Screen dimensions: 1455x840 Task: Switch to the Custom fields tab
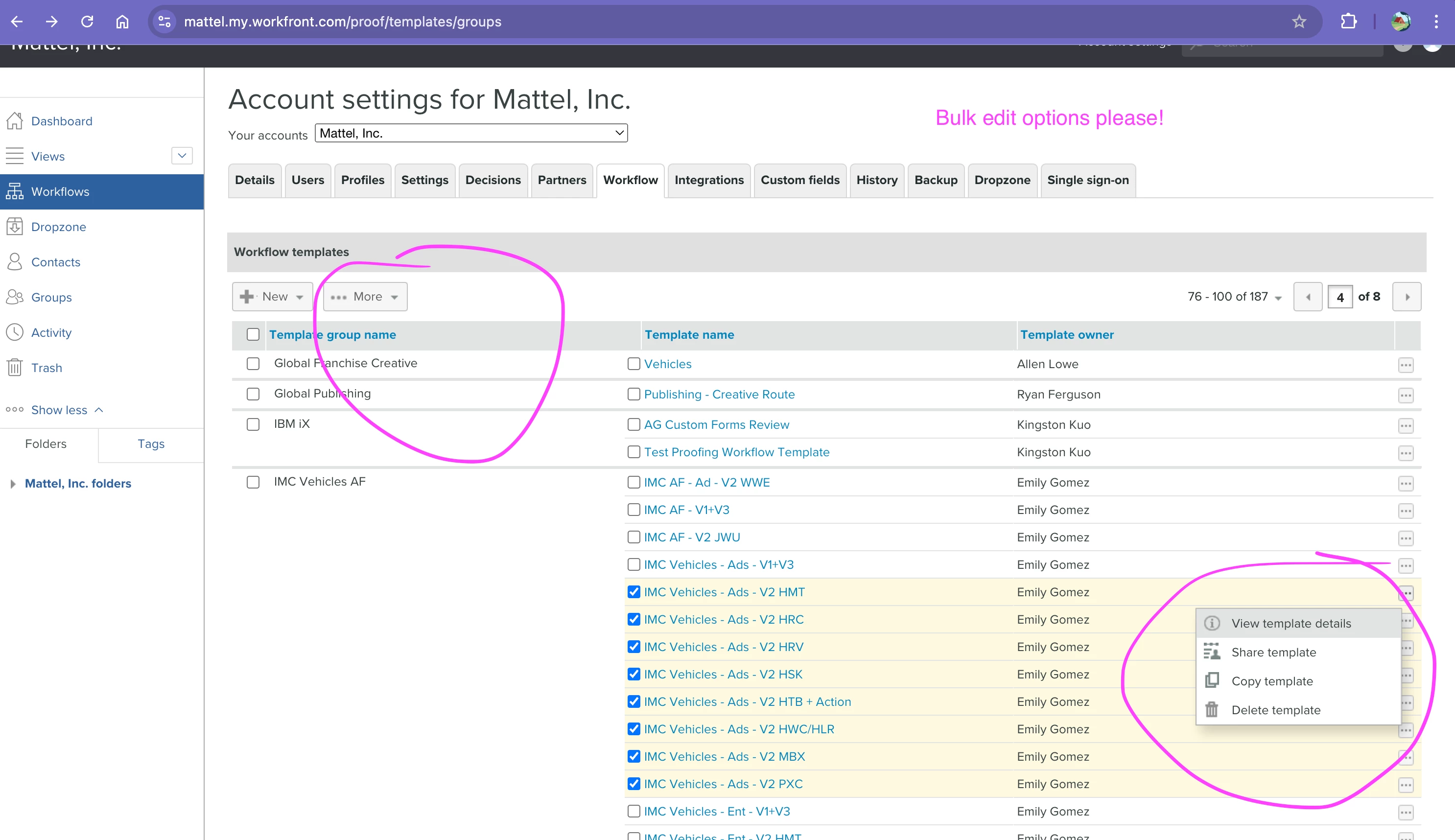coord(799,180)
